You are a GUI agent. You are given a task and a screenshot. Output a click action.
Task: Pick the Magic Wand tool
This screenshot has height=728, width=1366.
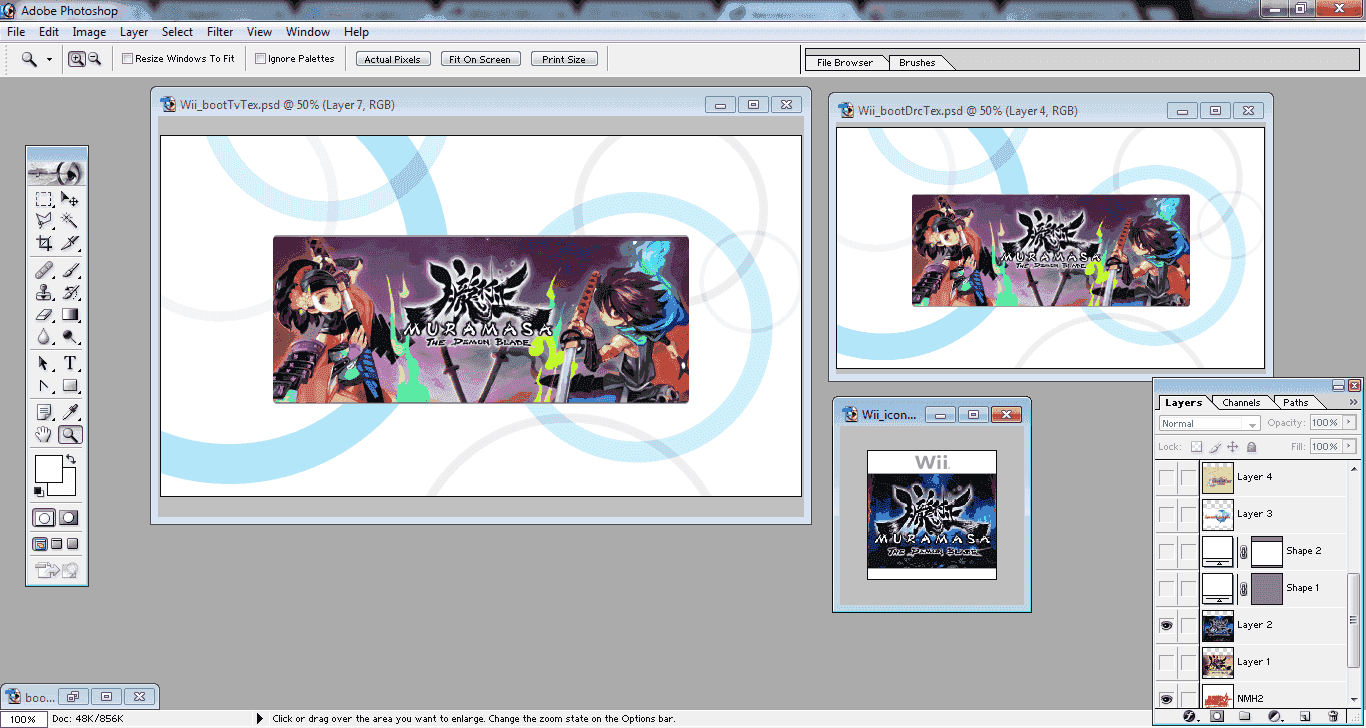click(x=70, y=220)
